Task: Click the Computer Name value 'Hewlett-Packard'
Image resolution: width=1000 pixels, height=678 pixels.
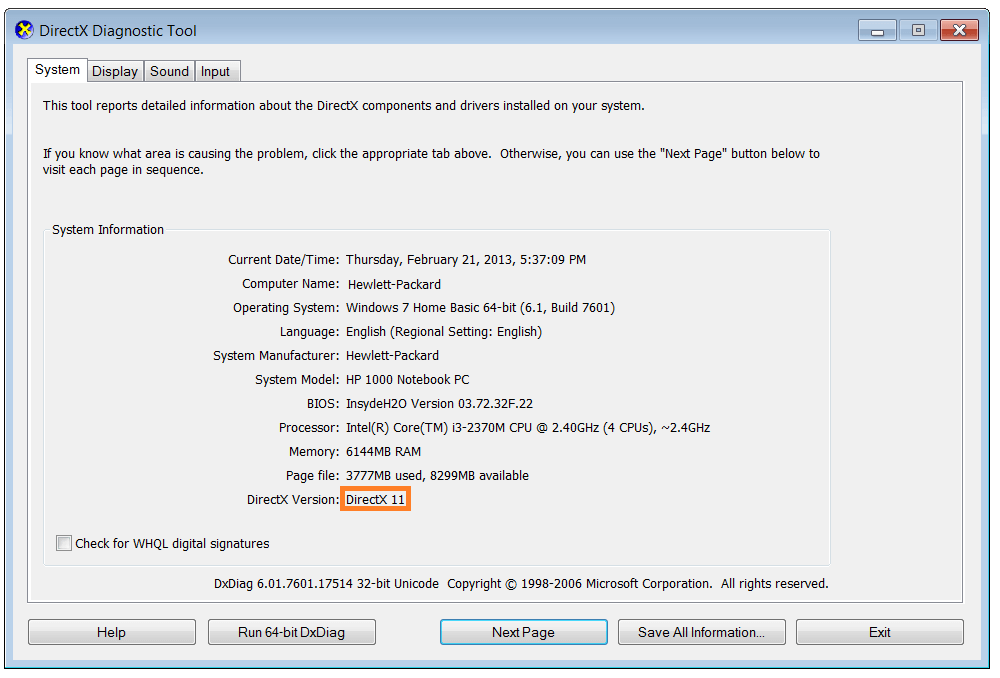Action: [394, 284]
